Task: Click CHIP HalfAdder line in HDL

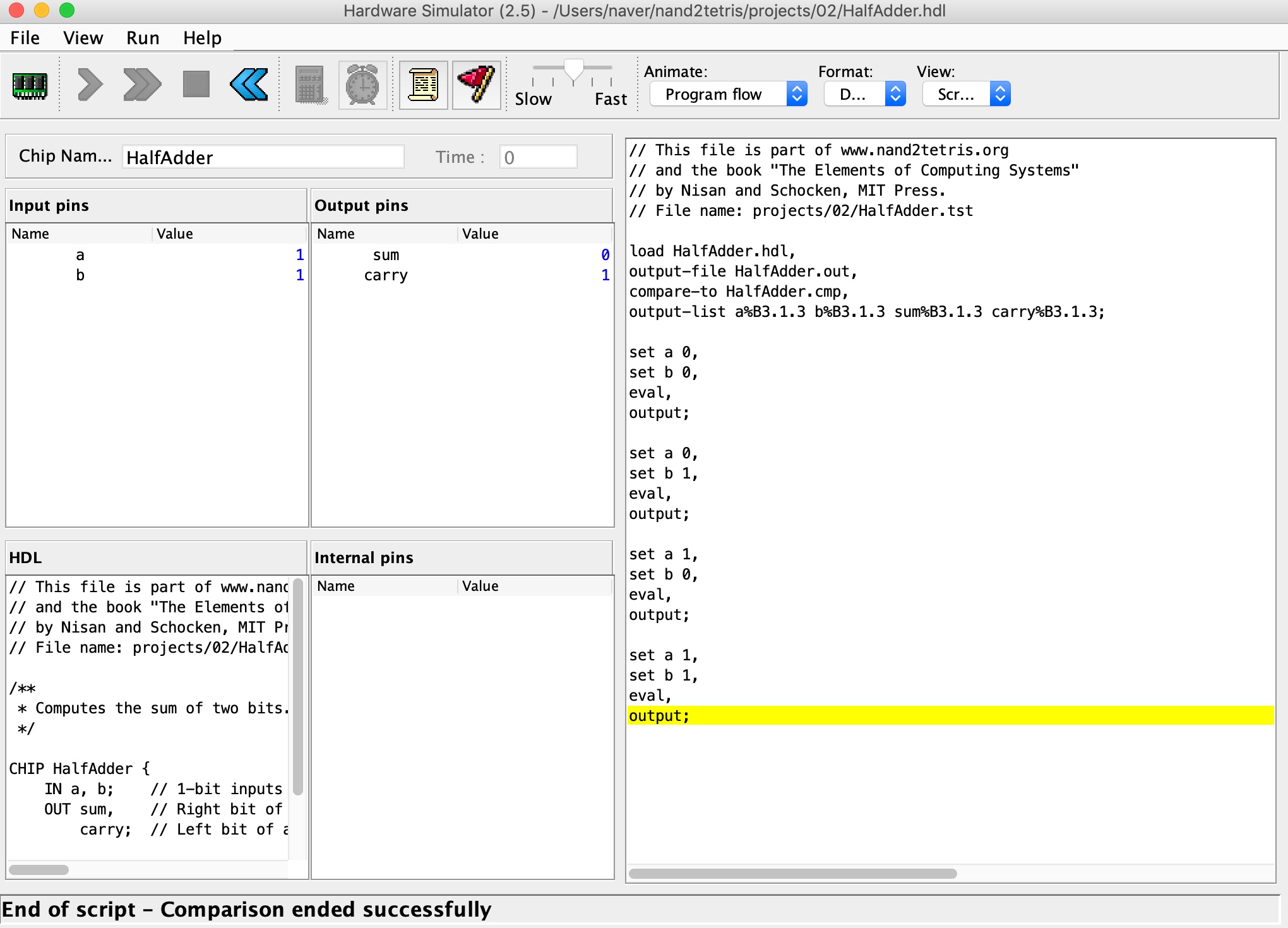Action: [x=80, y=768]
